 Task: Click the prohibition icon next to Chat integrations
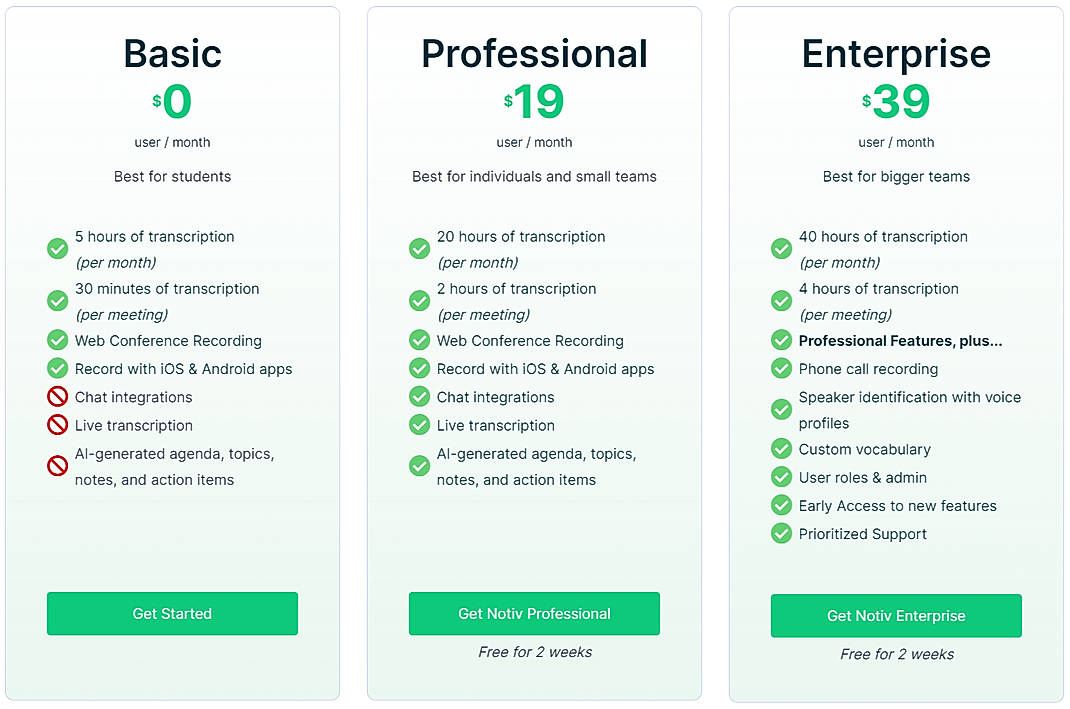tap(57, 396)
